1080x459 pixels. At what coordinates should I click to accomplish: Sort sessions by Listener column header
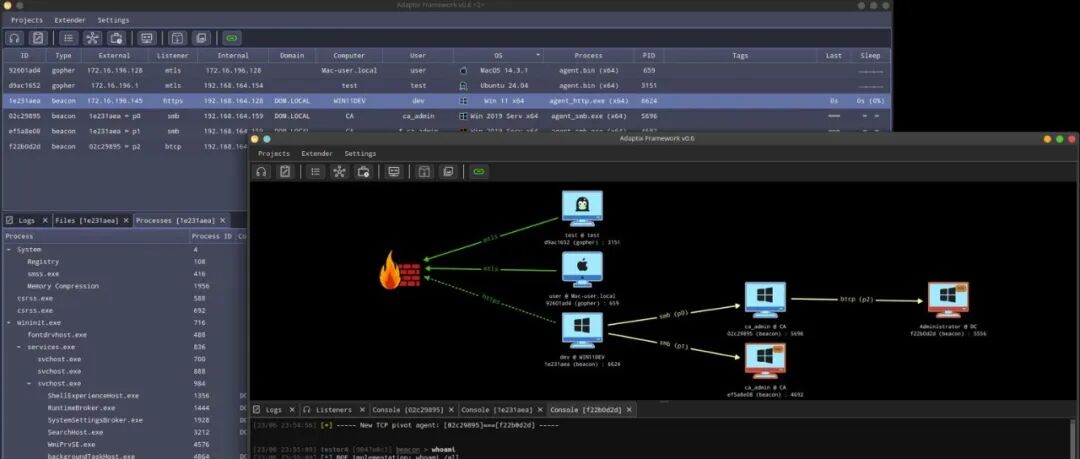pos(173,56)
